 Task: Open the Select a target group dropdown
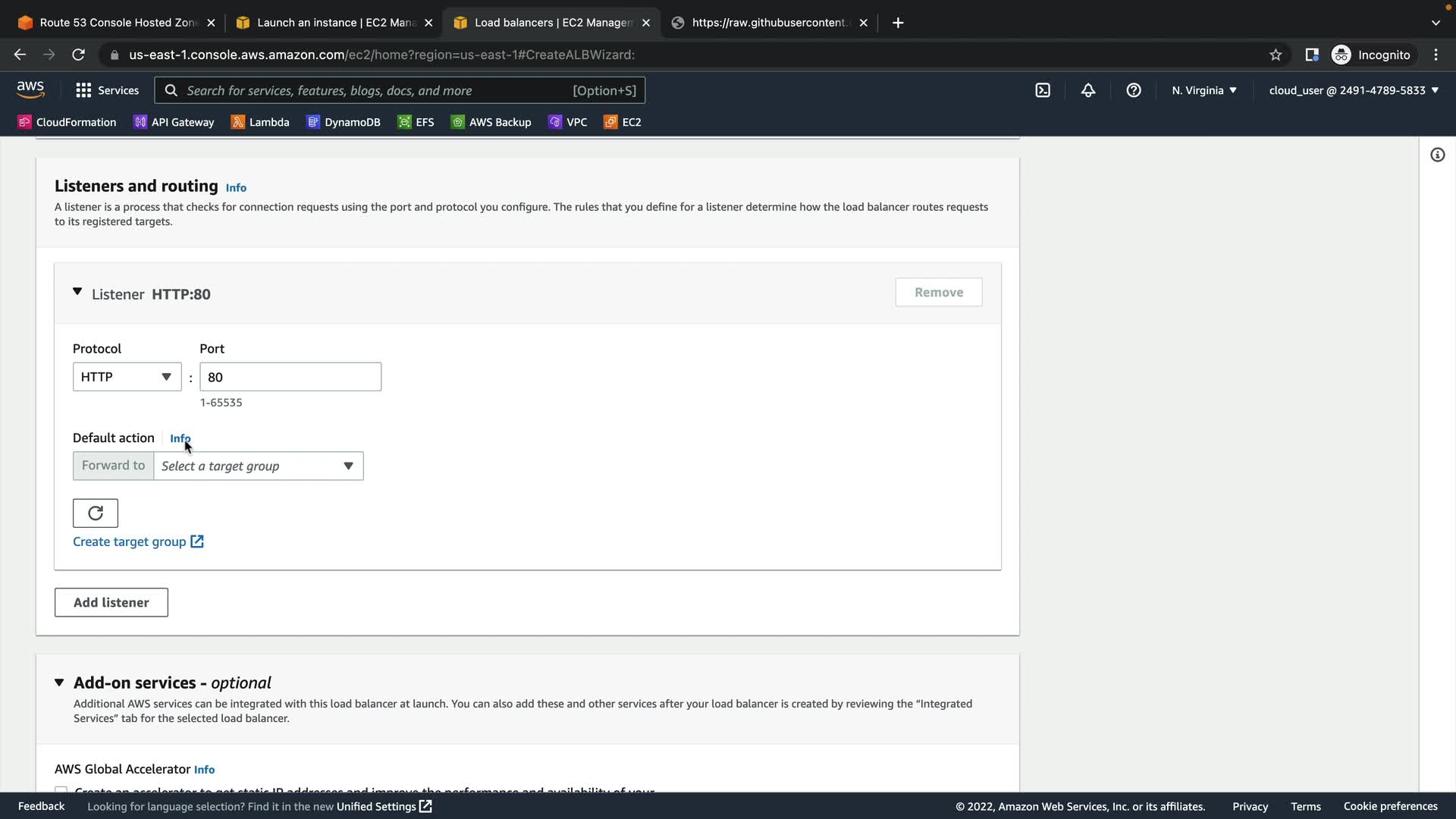(258, 466)
